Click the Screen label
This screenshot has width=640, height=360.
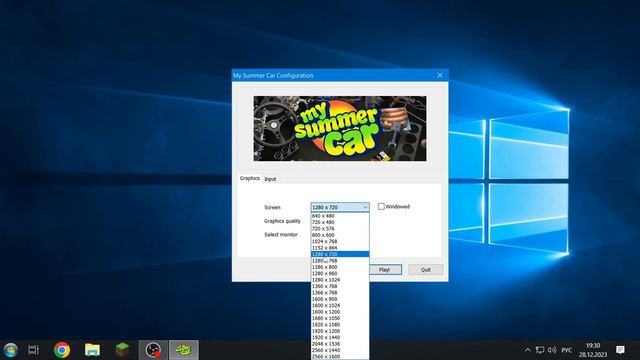[x=272, y=207]
